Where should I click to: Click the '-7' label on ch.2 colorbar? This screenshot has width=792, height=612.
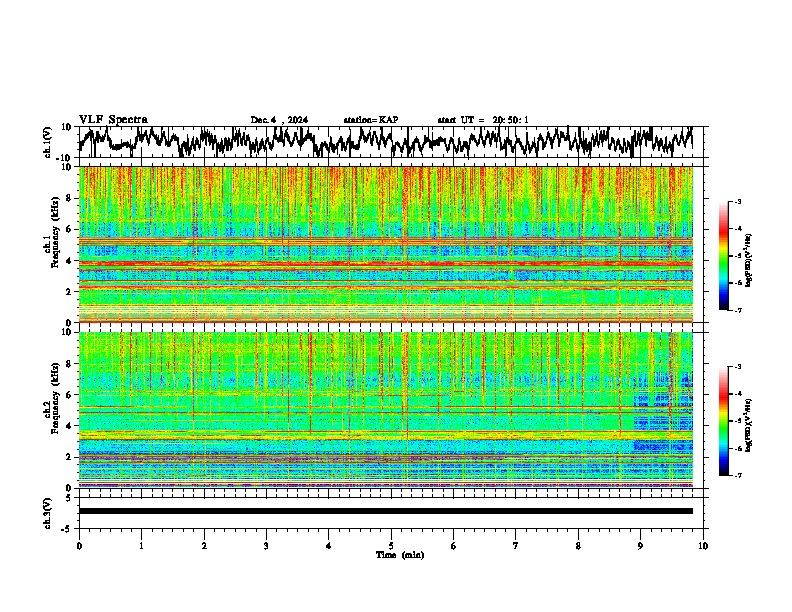[x=737, y=475]
